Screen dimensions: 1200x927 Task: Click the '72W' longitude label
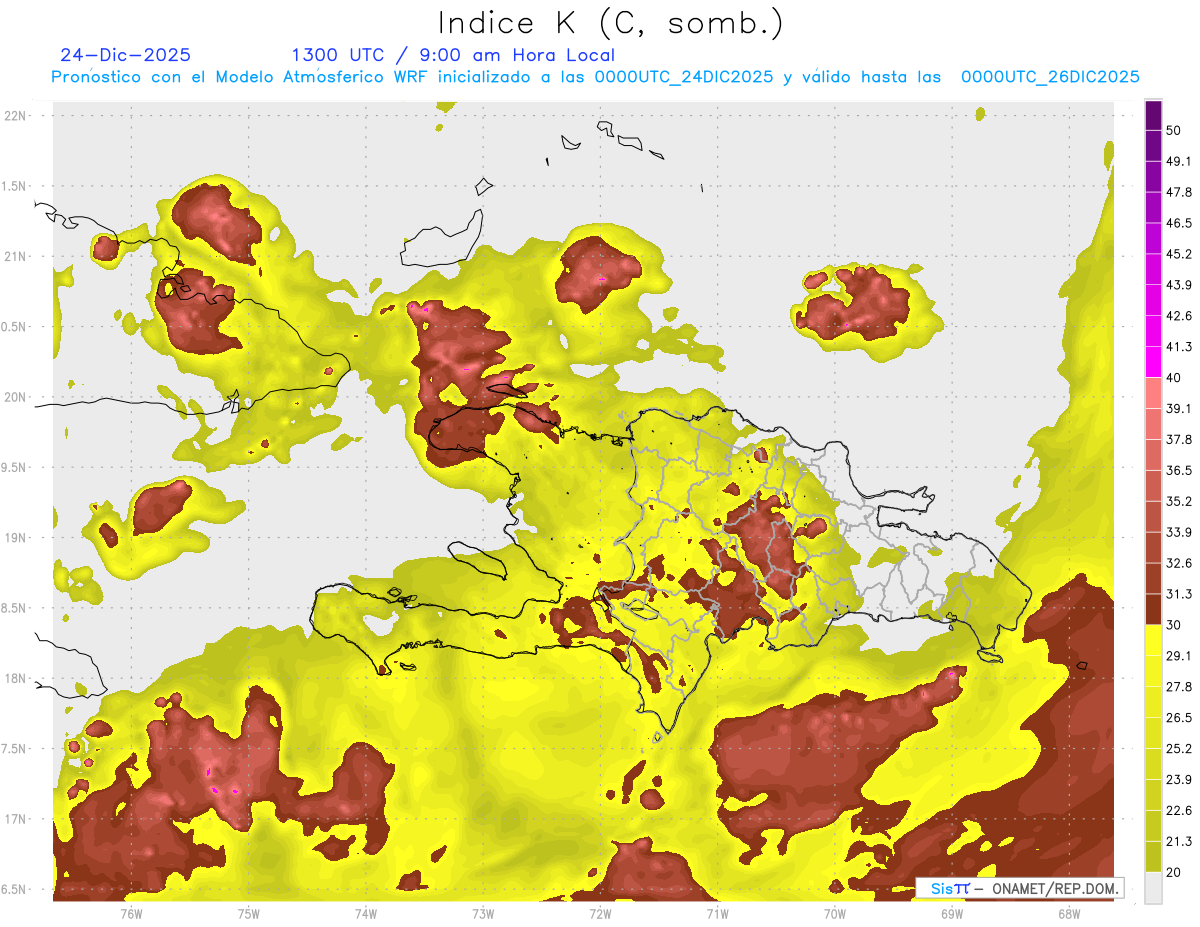(x=600, y=913)
